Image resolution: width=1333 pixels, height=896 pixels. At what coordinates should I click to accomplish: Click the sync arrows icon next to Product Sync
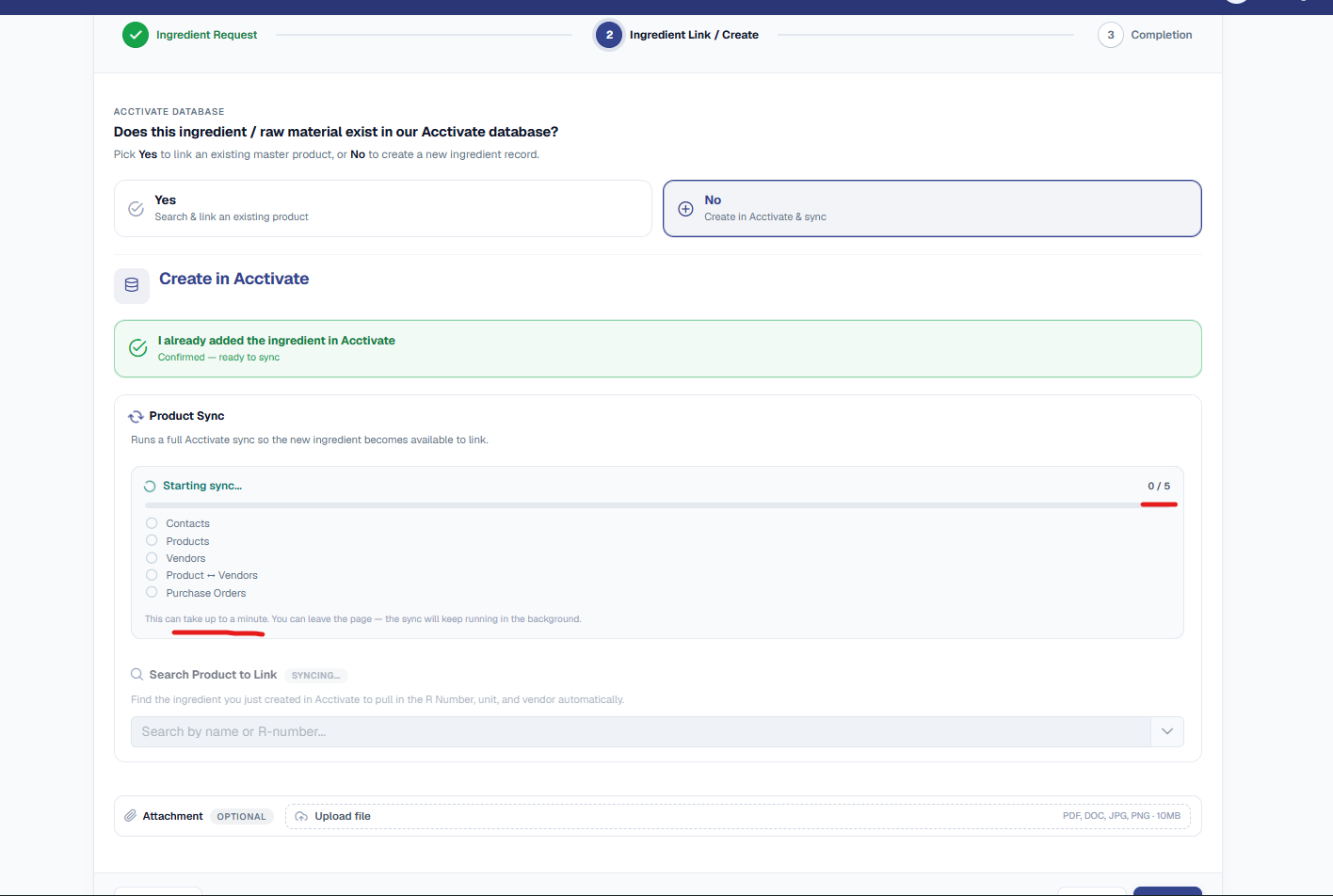[x=136, y=416]
